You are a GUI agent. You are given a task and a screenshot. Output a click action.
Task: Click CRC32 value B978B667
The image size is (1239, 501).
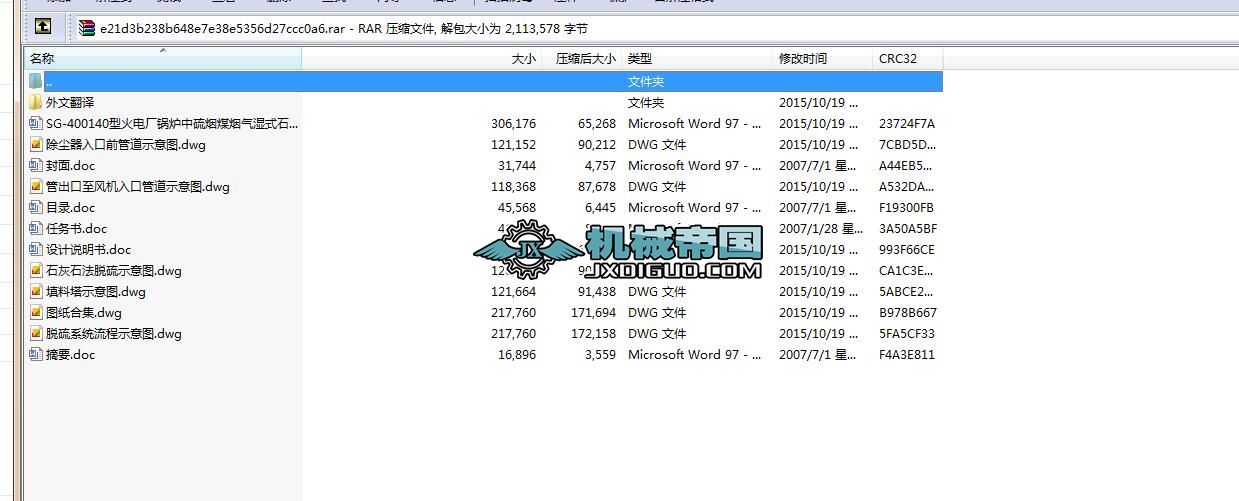908,312
